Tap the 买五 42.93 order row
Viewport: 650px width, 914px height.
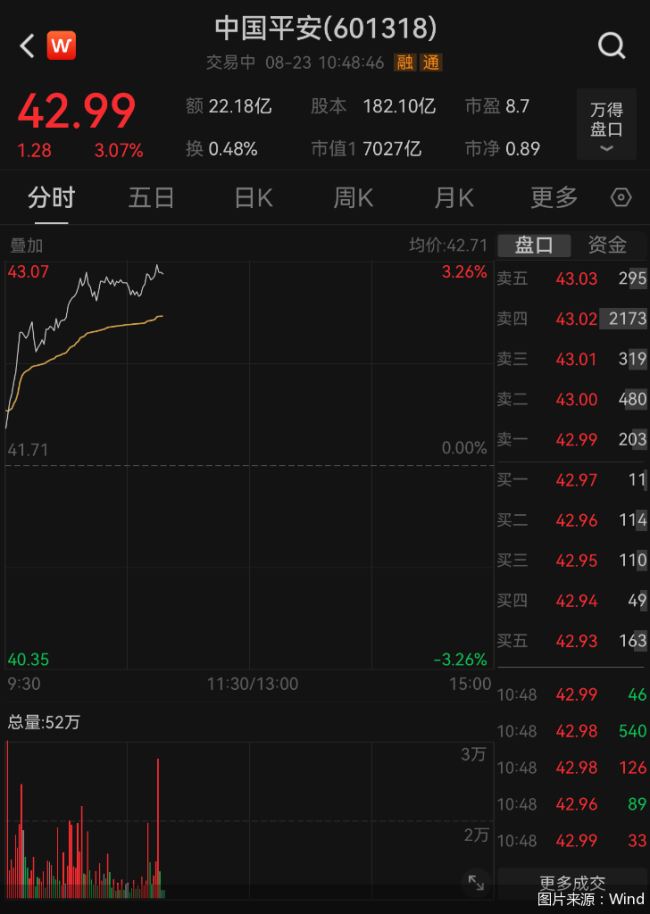(572, 641)
